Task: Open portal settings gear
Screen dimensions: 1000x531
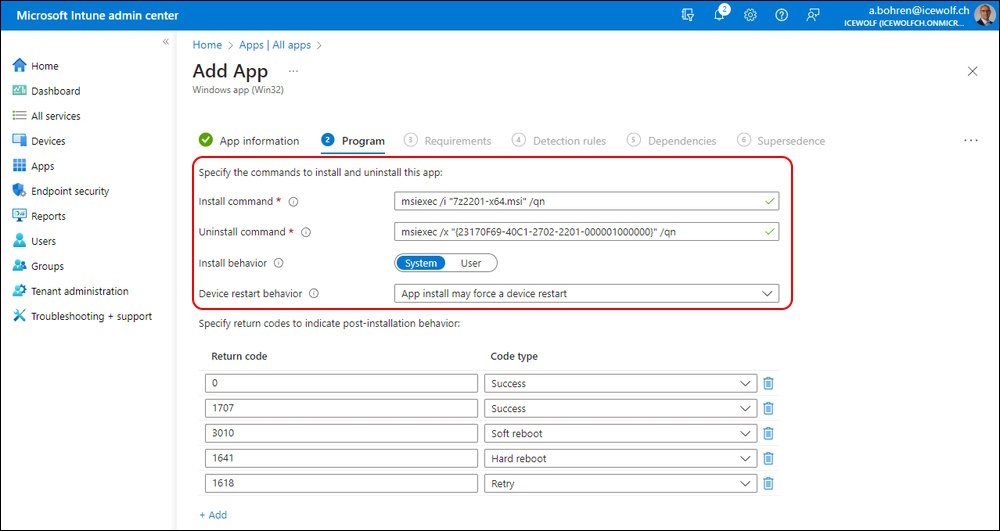Action: point(751,15)
